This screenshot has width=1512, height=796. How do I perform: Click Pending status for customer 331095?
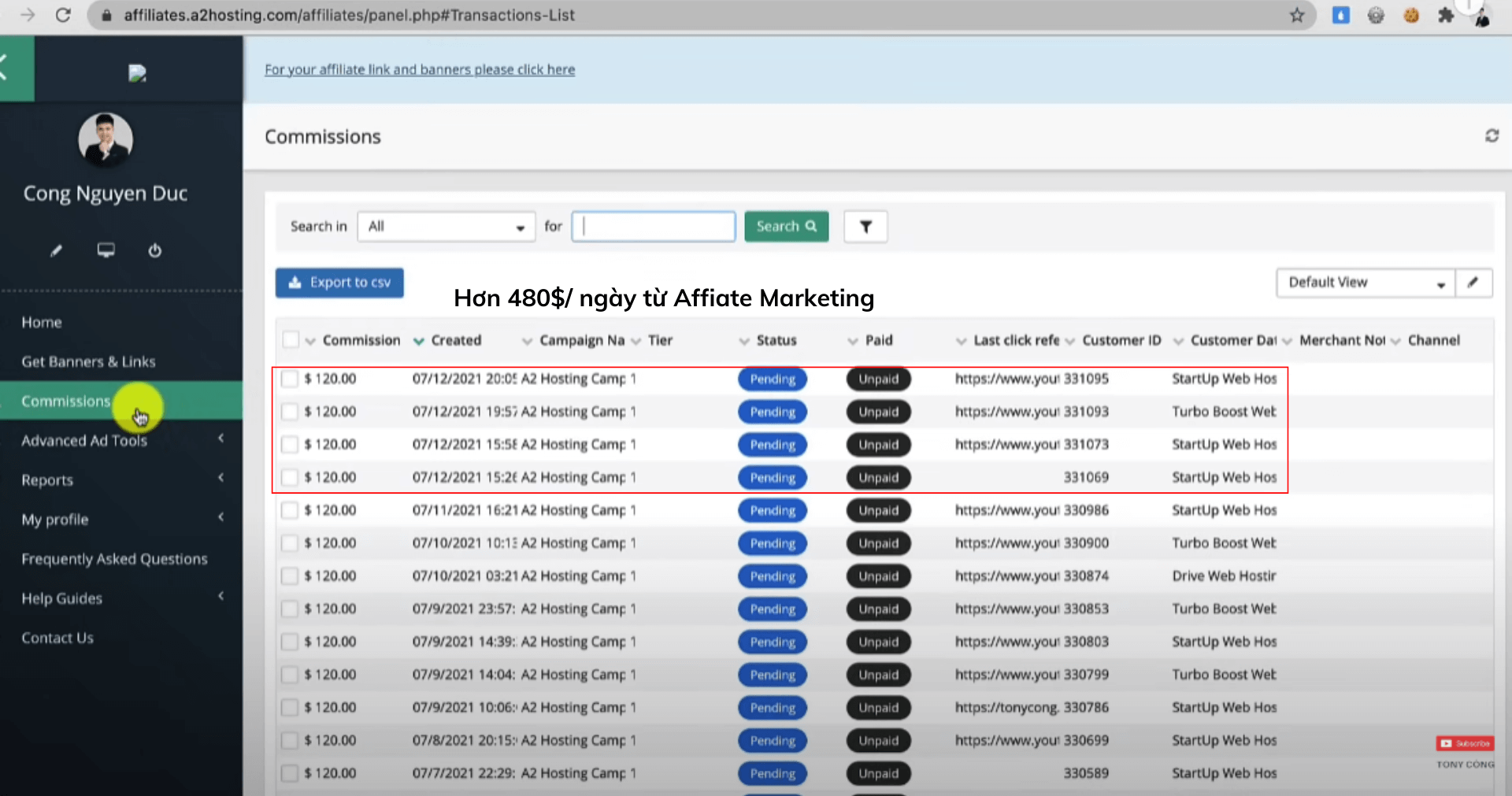click(773, 379)
